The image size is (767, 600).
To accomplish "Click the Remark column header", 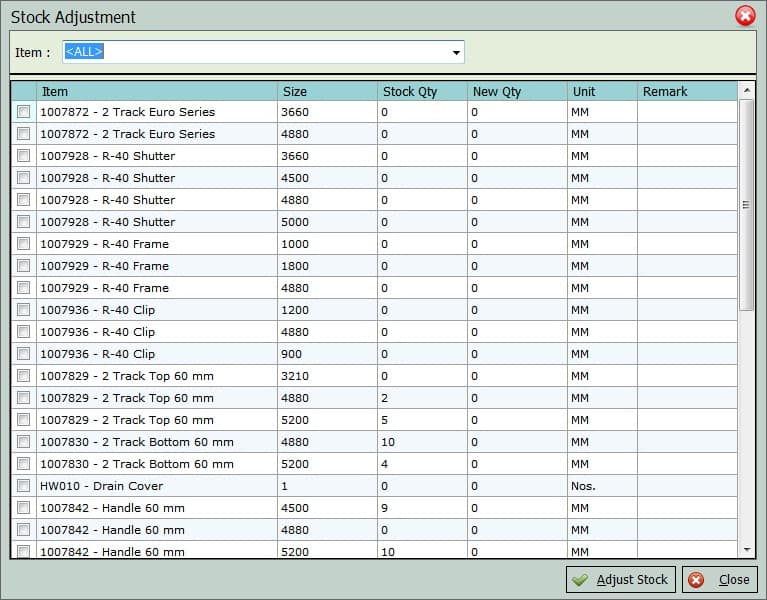I will tap(686, 91).
